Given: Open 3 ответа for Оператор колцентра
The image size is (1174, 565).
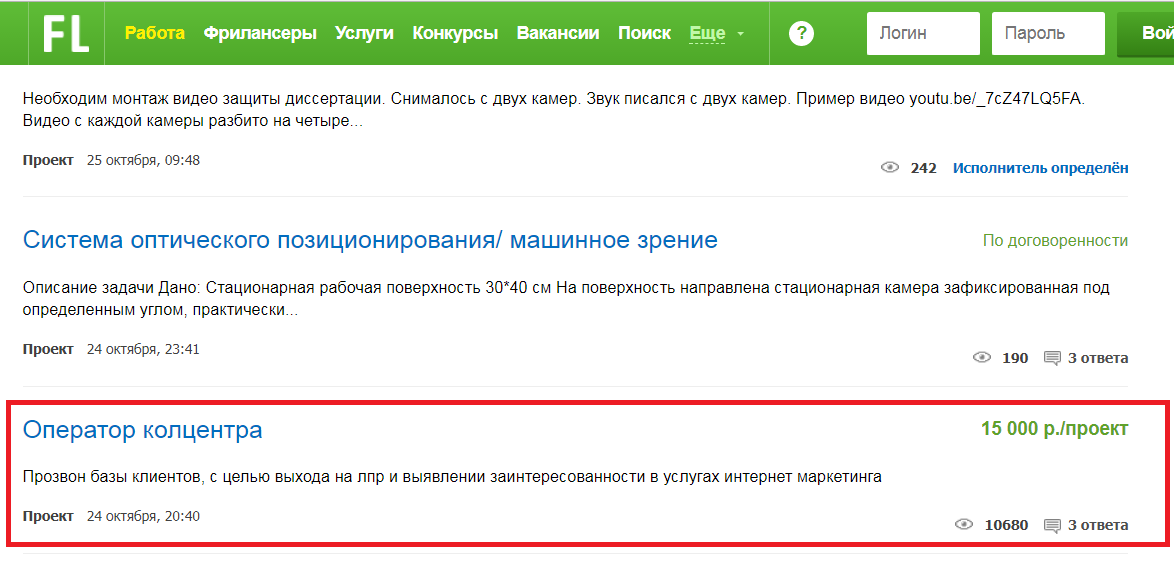Looking at the screenshot, I should (x=1098, y=525).
